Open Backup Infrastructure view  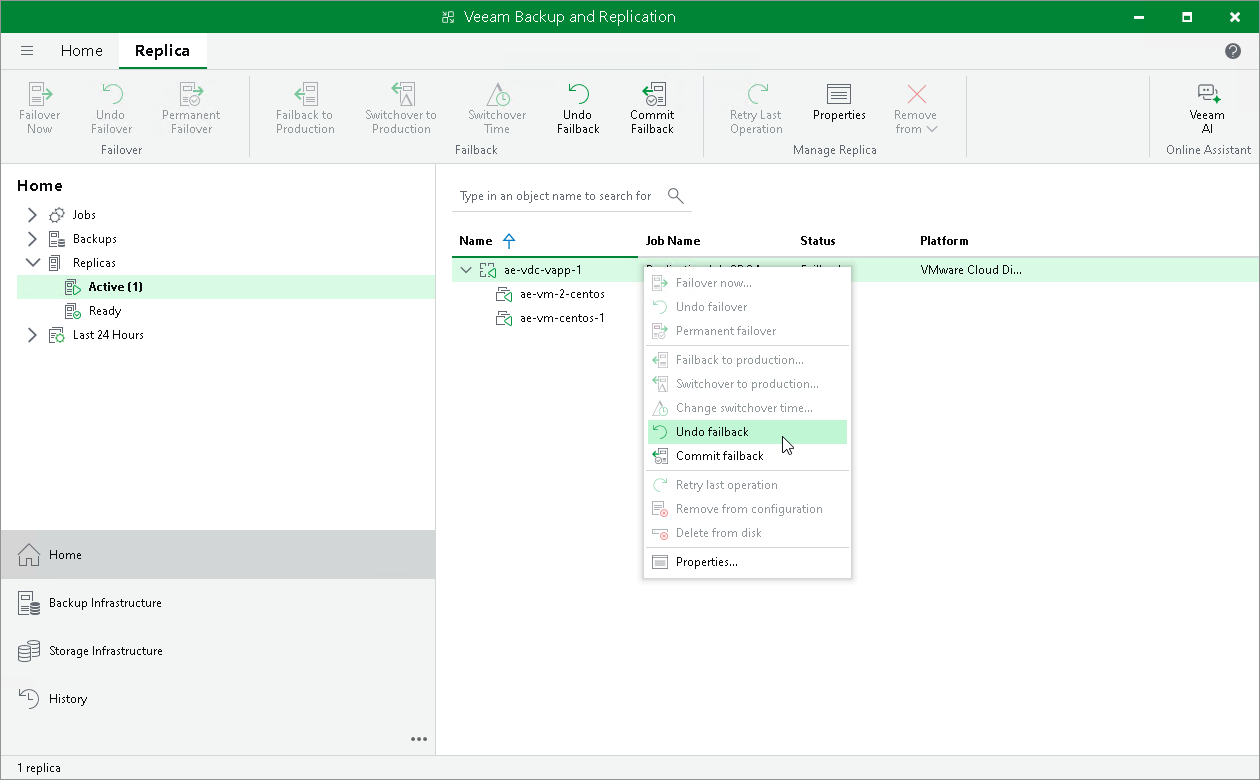(105, 603)
